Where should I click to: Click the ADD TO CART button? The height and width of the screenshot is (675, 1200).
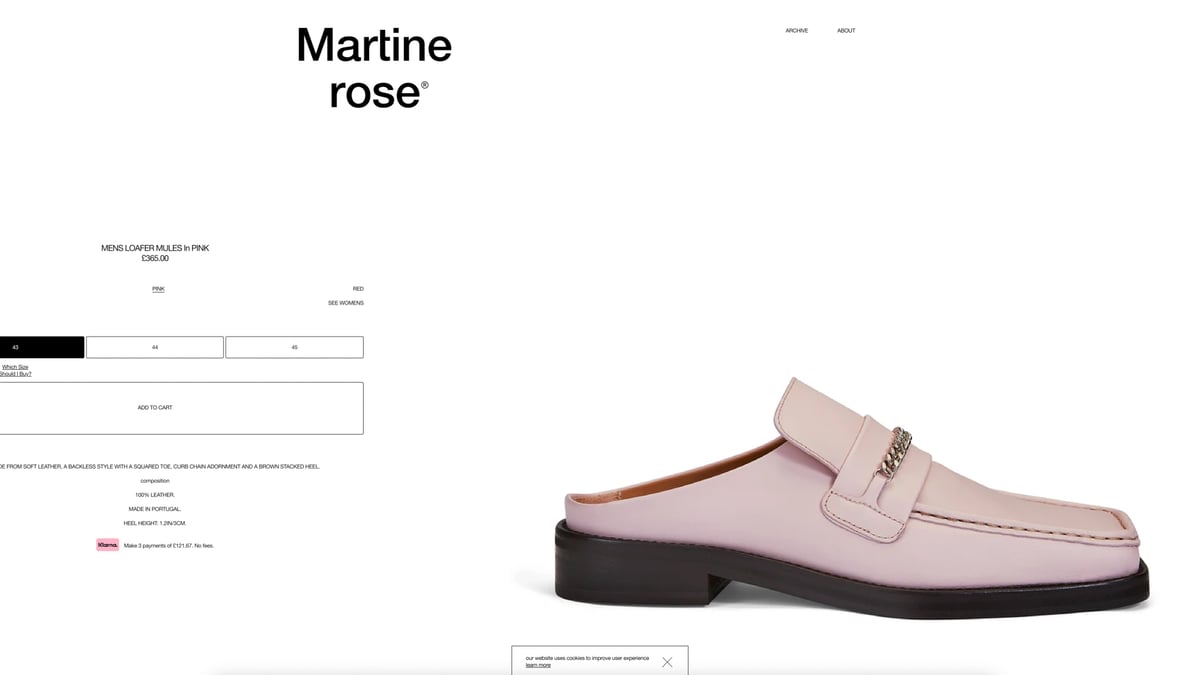click(x=181, y=408)
